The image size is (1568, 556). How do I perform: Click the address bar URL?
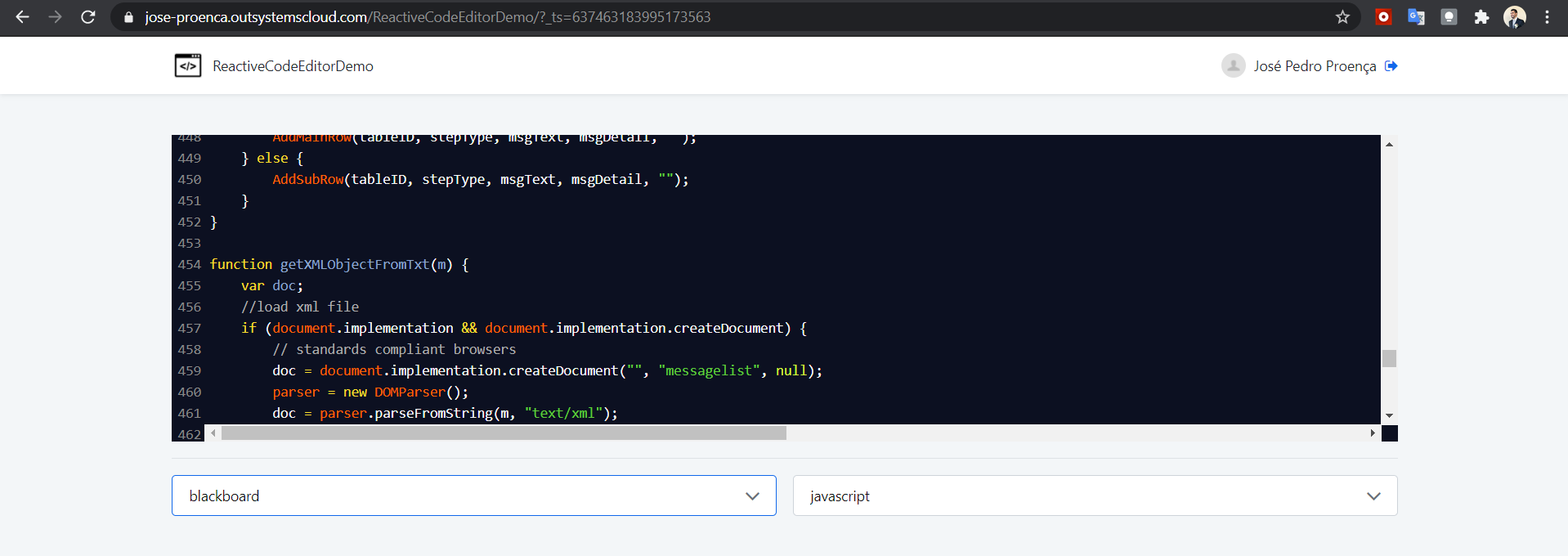(428, 16)
